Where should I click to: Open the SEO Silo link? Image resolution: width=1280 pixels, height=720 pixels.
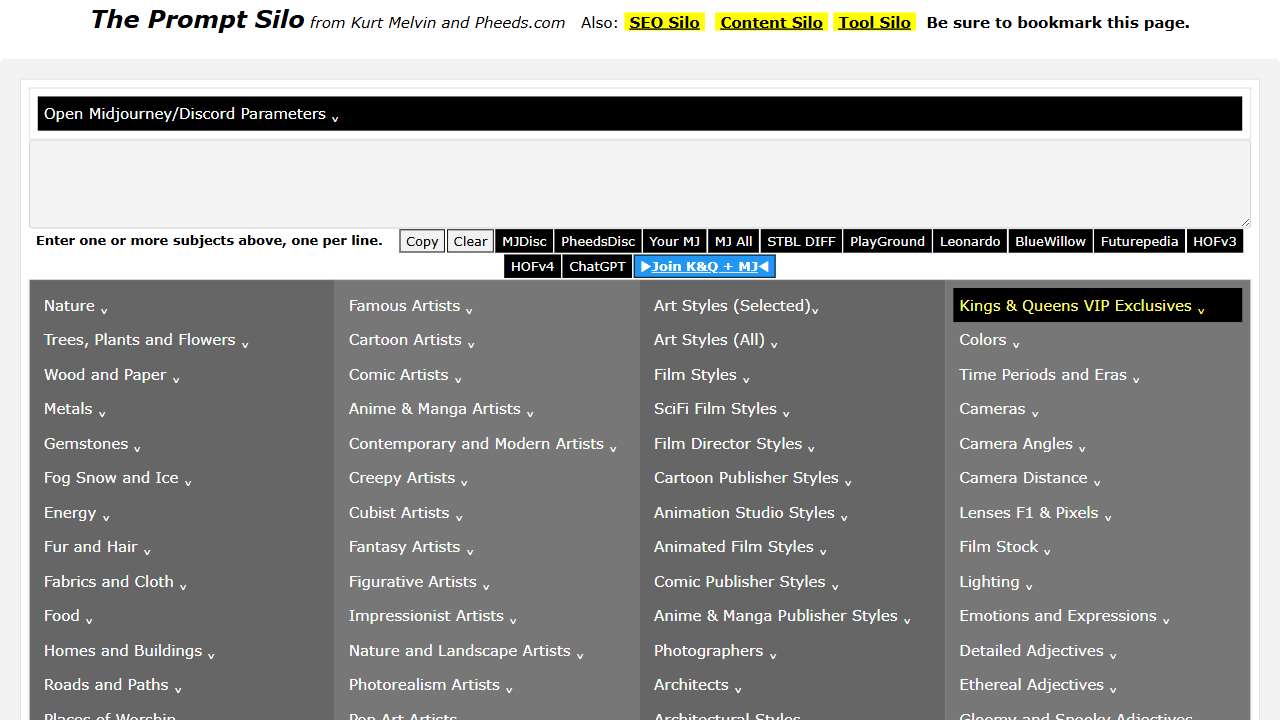click(x=664, y=22)
